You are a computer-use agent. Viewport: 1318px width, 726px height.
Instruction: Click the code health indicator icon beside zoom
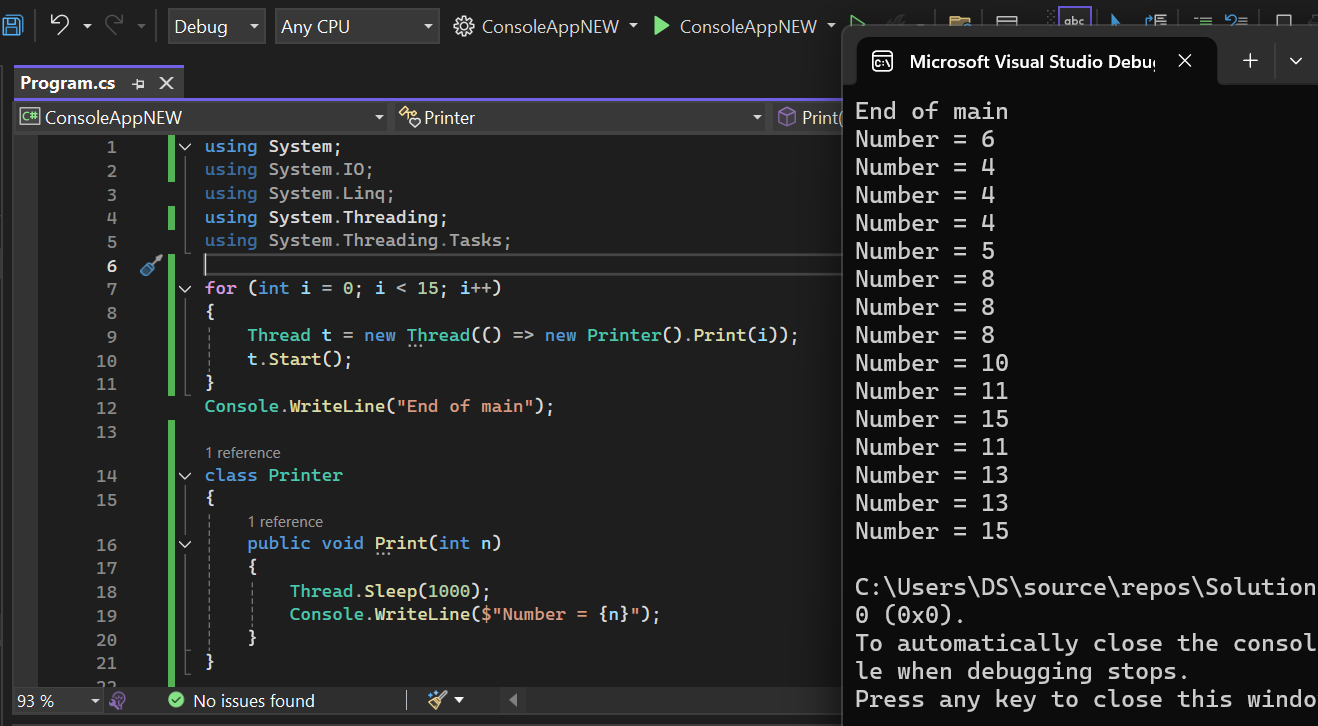117,700
